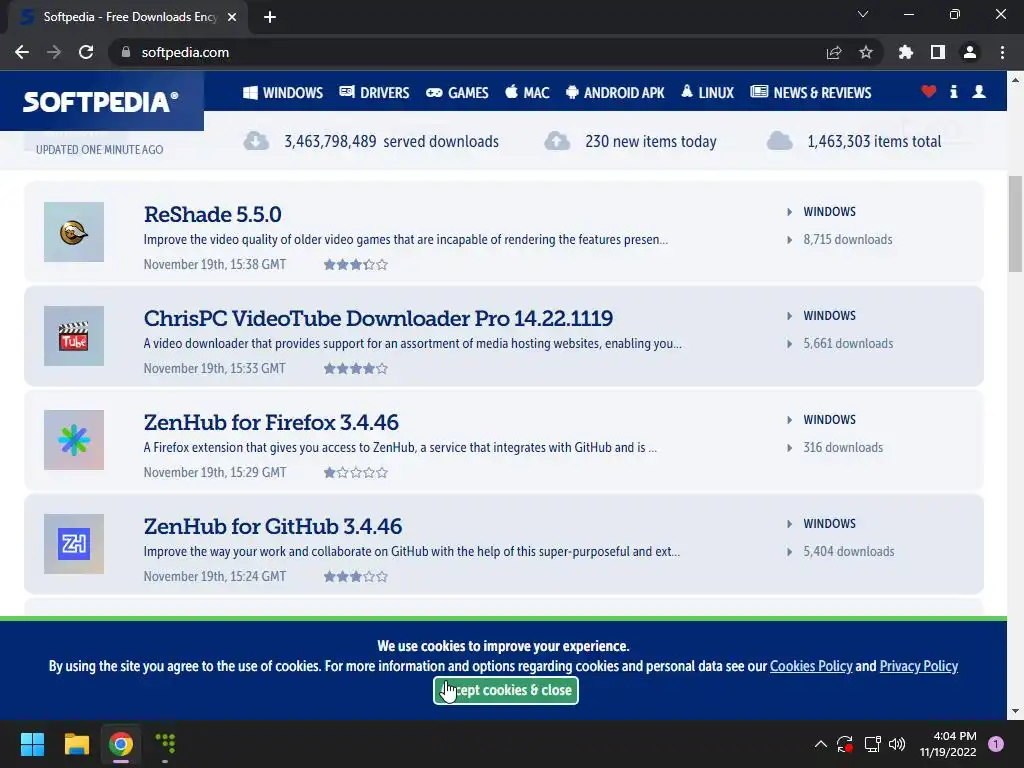Open the Linux category menu

[707, 93]
